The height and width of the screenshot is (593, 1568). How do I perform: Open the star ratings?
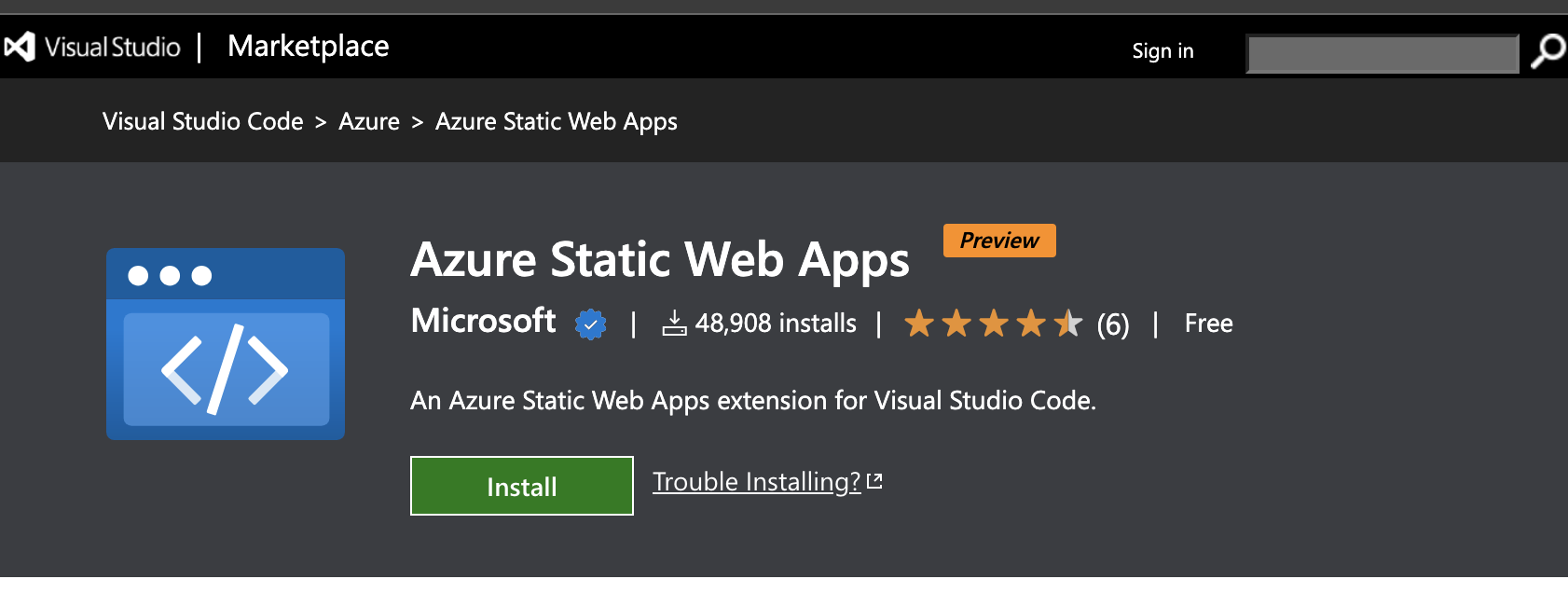(x=994, y=324)
